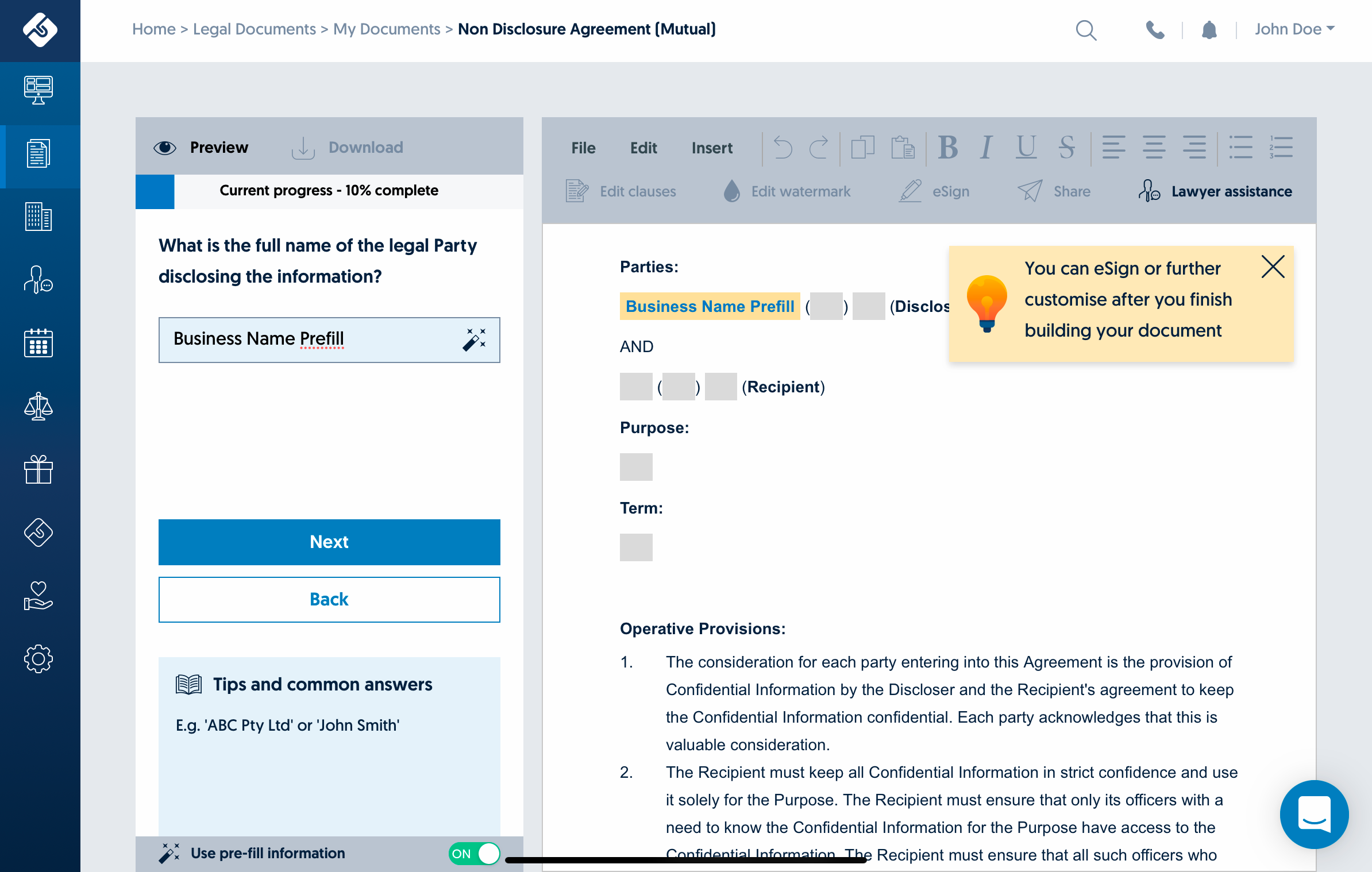Open the chat support bubble
Viewport: 1372px width, 872px height.
[1315, 814]
